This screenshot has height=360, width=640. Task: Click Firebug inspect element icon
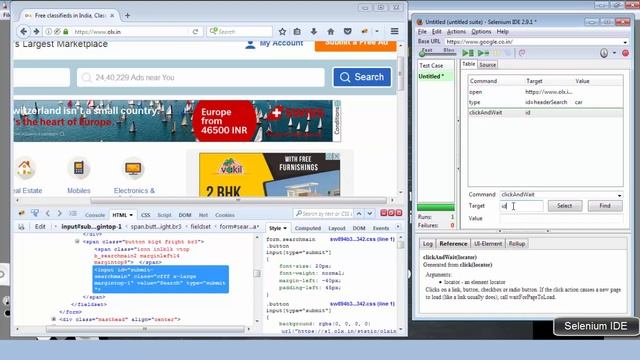tap(35, 213)
